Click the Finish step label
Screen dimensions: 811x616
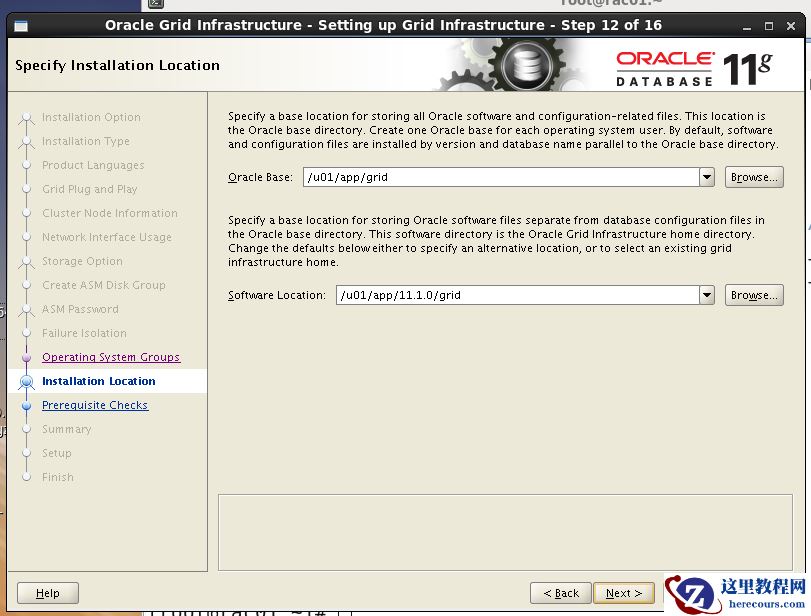(58, 477)
